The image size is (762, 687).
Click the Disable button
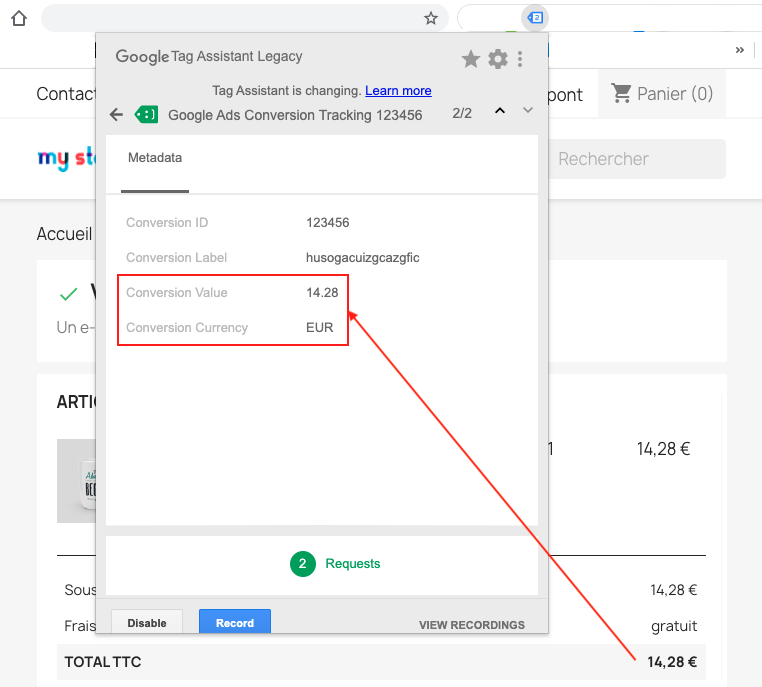(147, 622)
